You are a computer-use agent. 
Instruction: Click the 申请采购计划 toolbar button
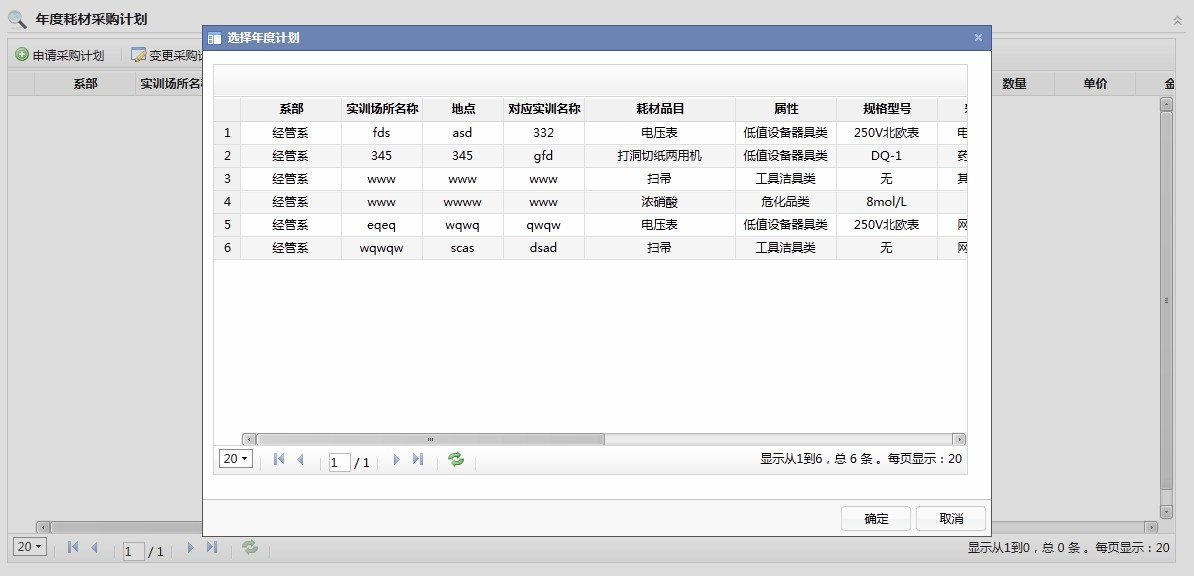60,55
